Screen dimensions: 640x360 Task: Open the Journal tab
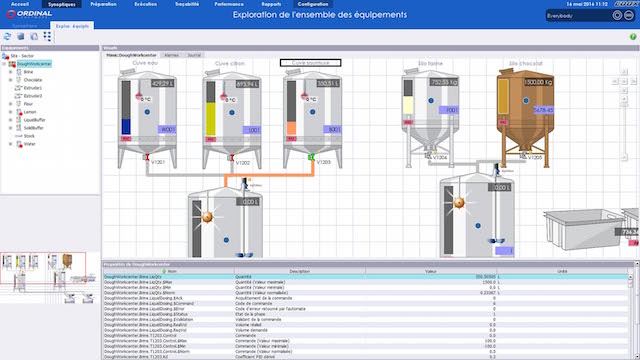click(x=194, y=55)
